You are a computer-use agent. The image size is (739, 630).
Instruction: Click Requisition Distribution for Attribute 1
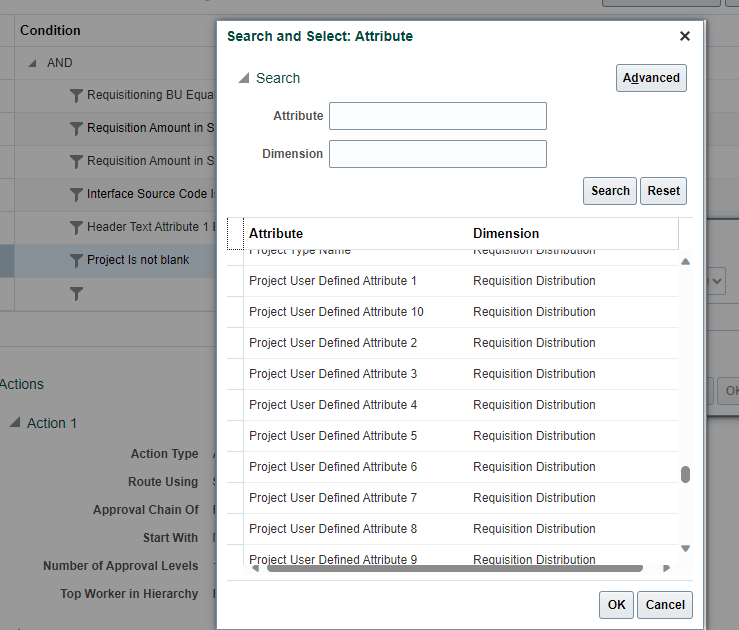pos(534,281)
